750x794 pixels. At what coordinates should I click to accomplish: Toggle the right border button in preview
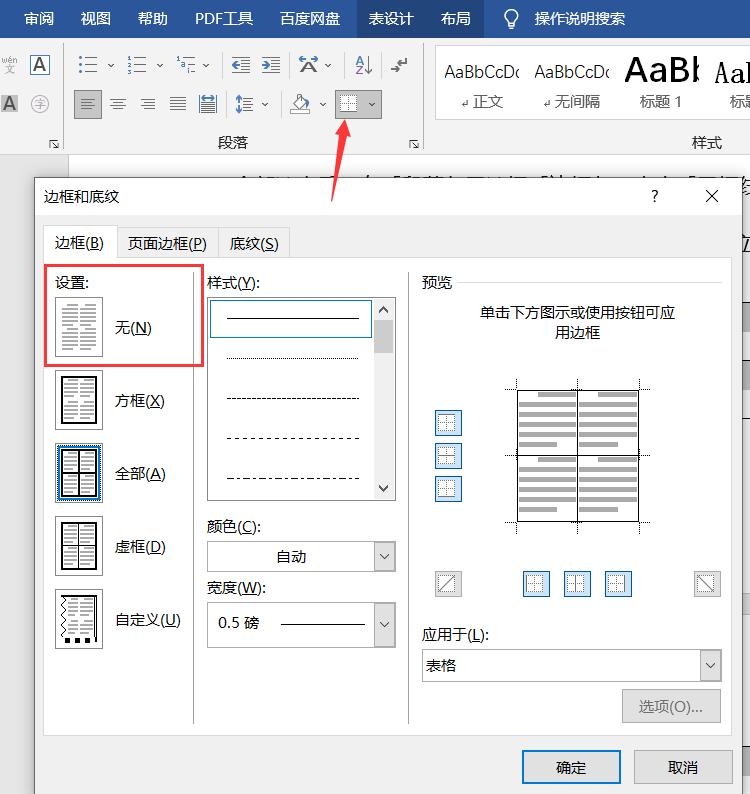pyautogui.click(x=618, y=584)
